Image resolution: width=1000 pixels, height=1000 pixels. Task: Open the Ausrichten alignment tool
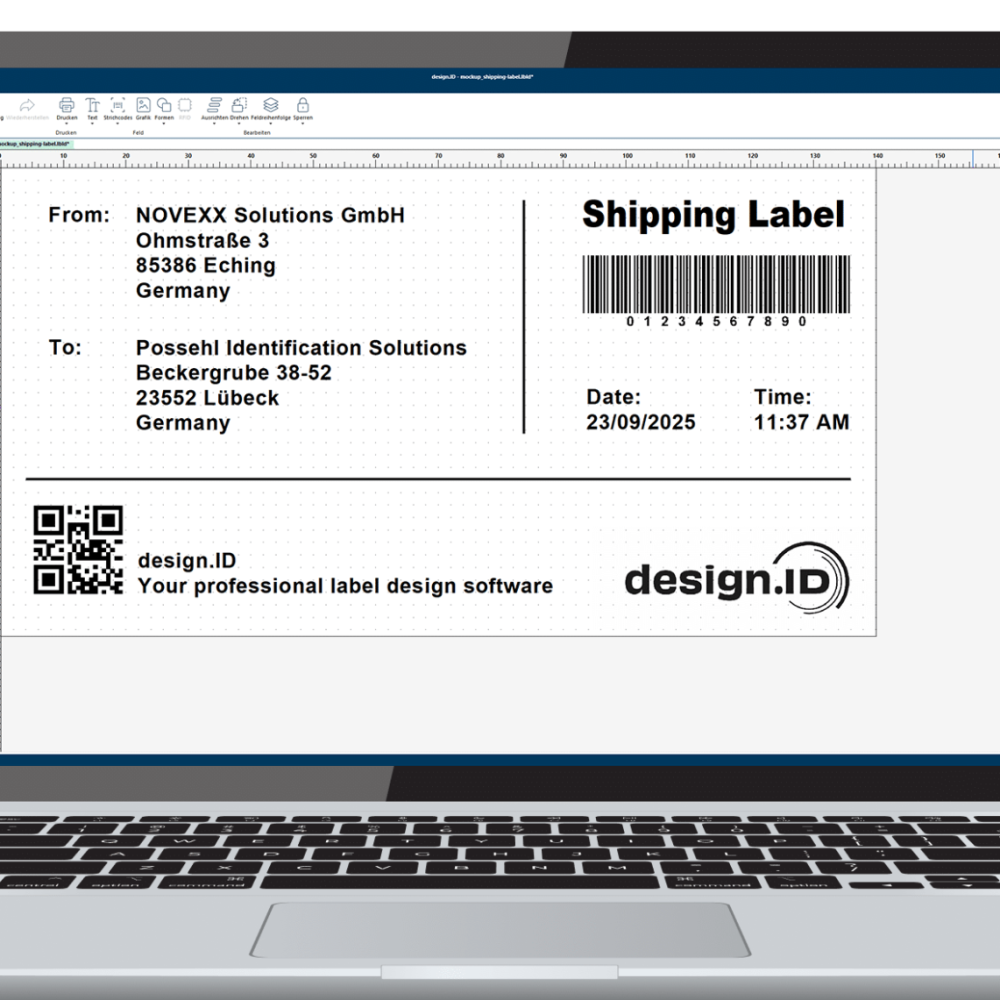tap(214, 105)
